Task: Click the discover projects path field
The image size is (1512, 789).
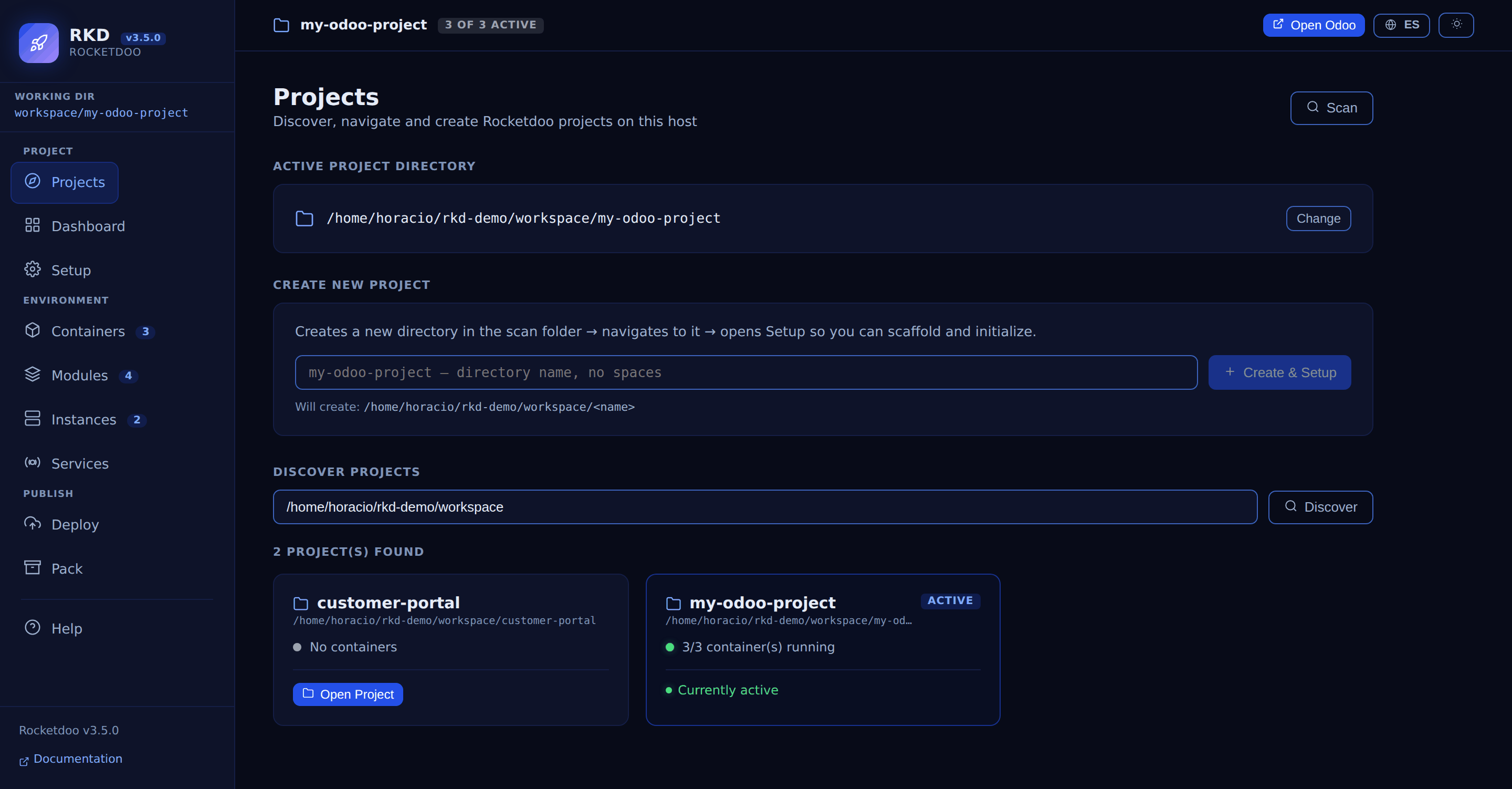Action: click(765, 507)
